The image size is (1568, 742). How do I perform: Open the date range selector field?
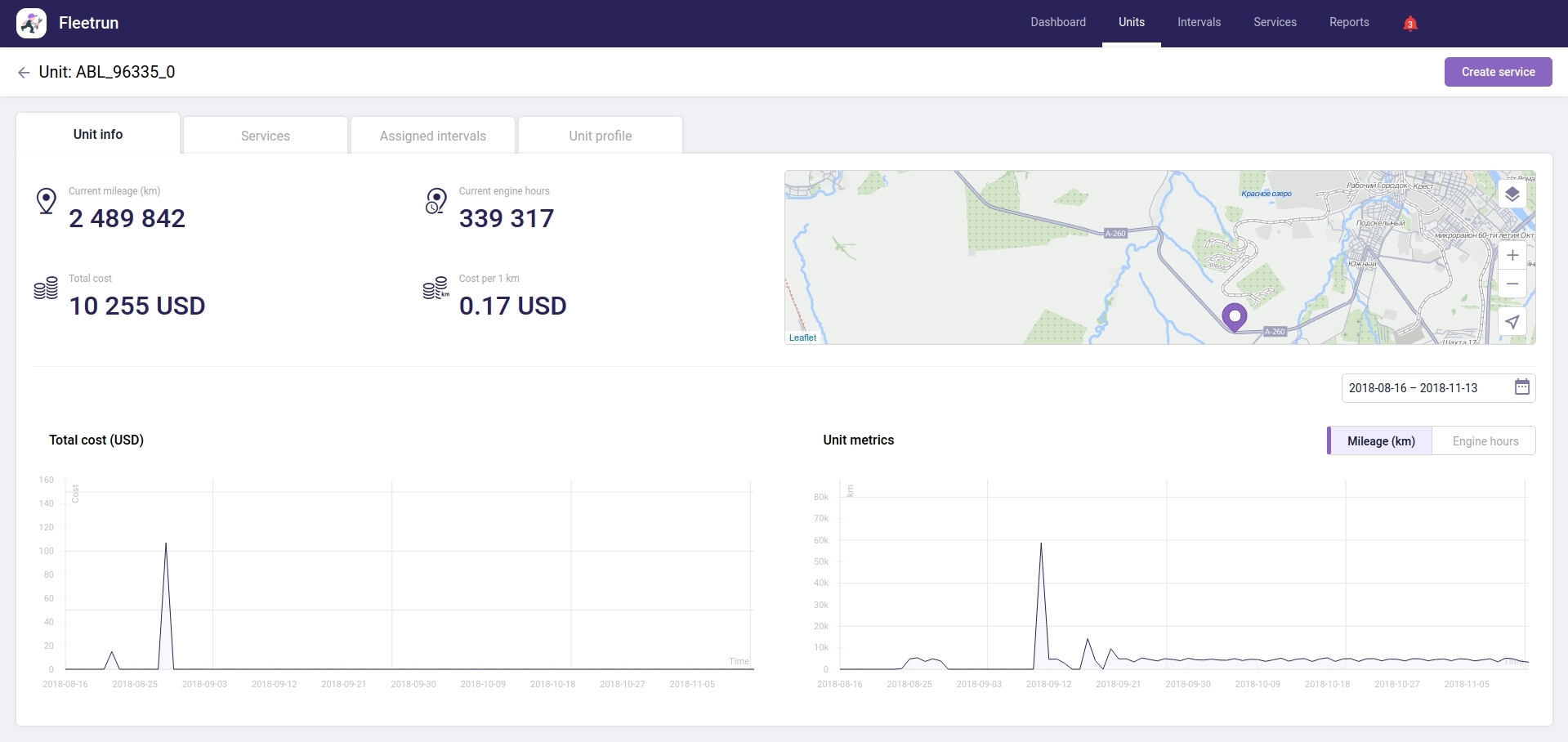point(1422,387)
